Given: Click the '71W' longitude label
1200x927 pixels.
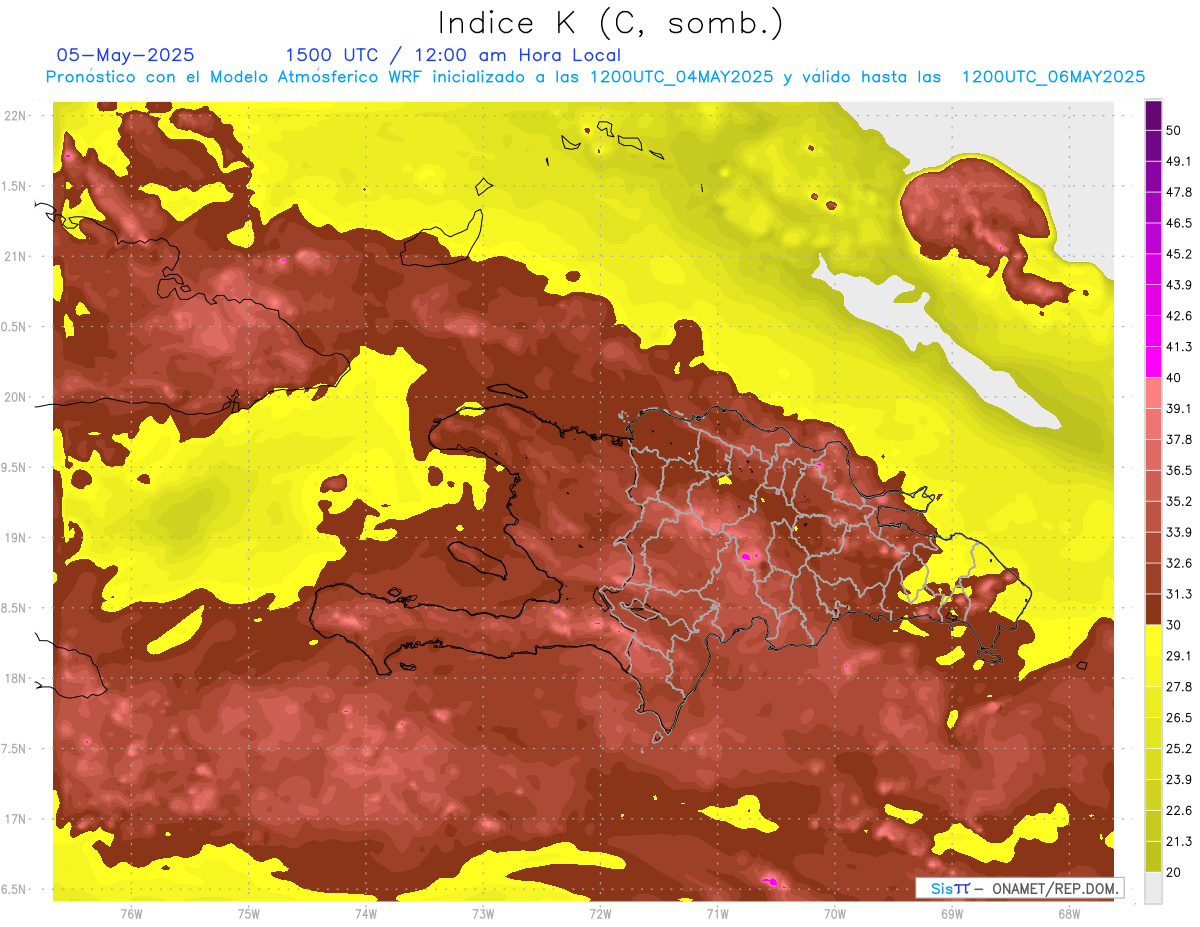Looking at the screenshot, I should pyautogui.click(x=717, y=913).
